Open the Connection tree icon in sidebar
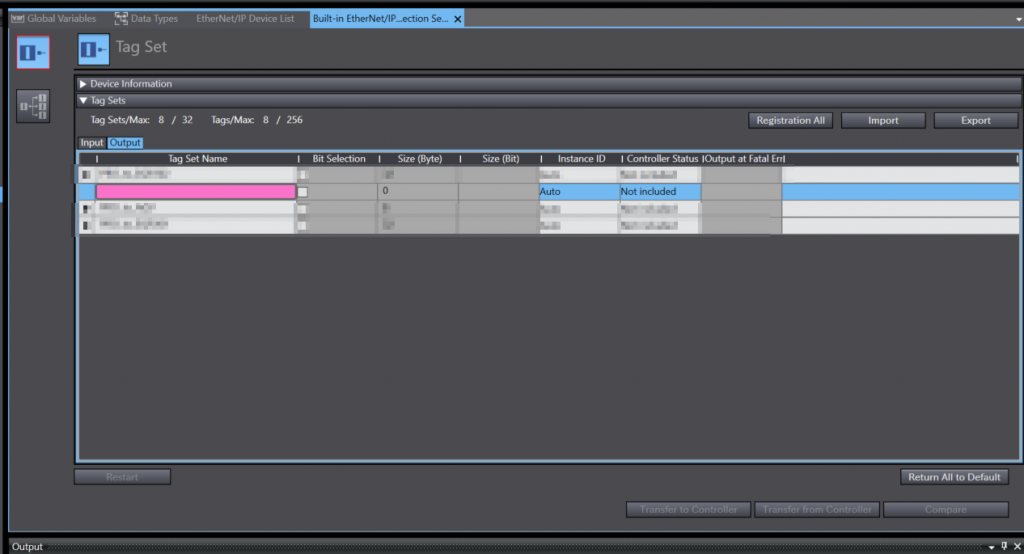The height and width of the screenshot is (554, 1024). pyautogui.click(x=32, y=106)
